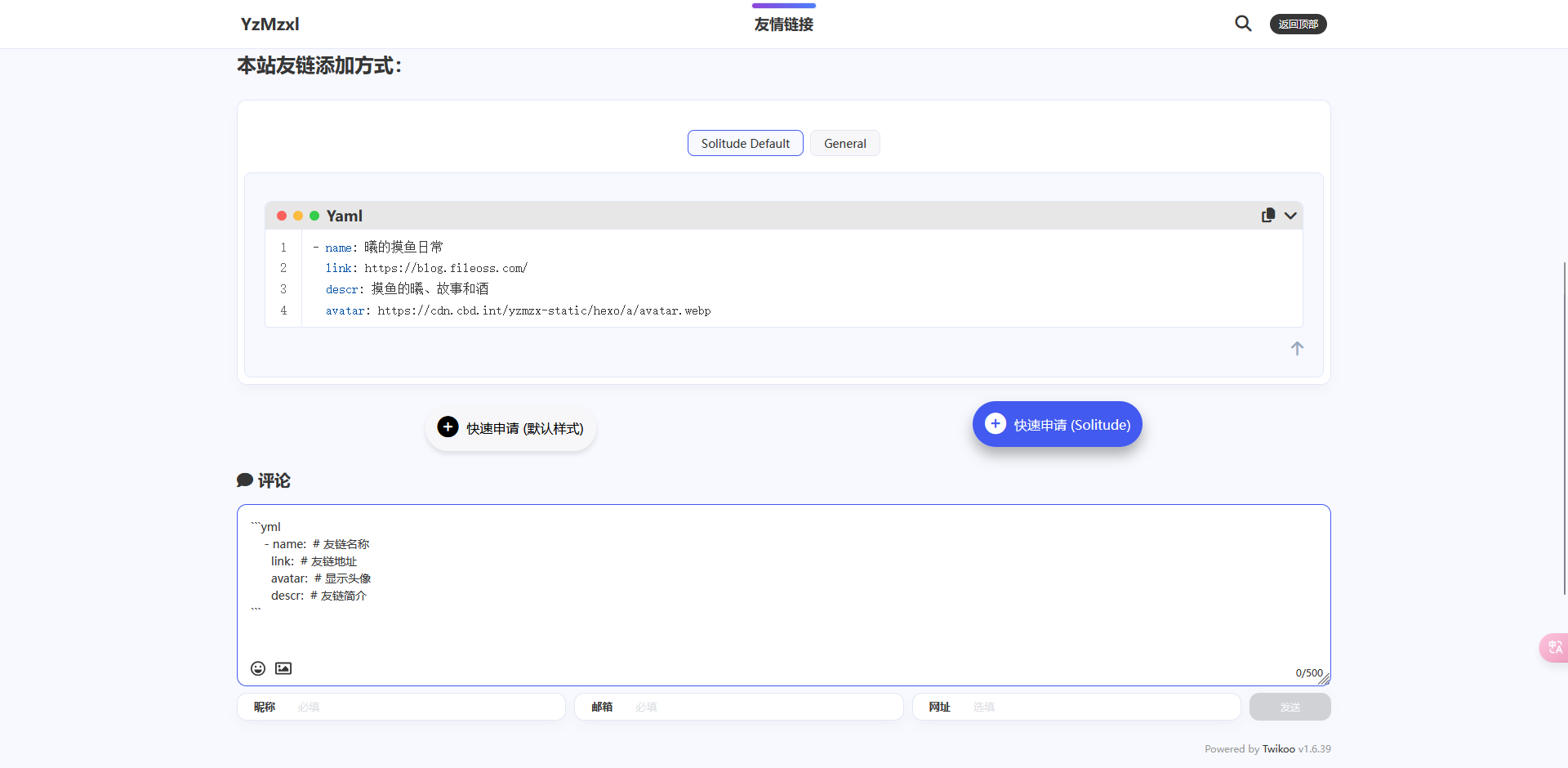This screenshot has width=1568, height=768.
Task: Click the name: 曦的摸鱼日常 line
Action: pyautogui.click(x=378, y=247)
